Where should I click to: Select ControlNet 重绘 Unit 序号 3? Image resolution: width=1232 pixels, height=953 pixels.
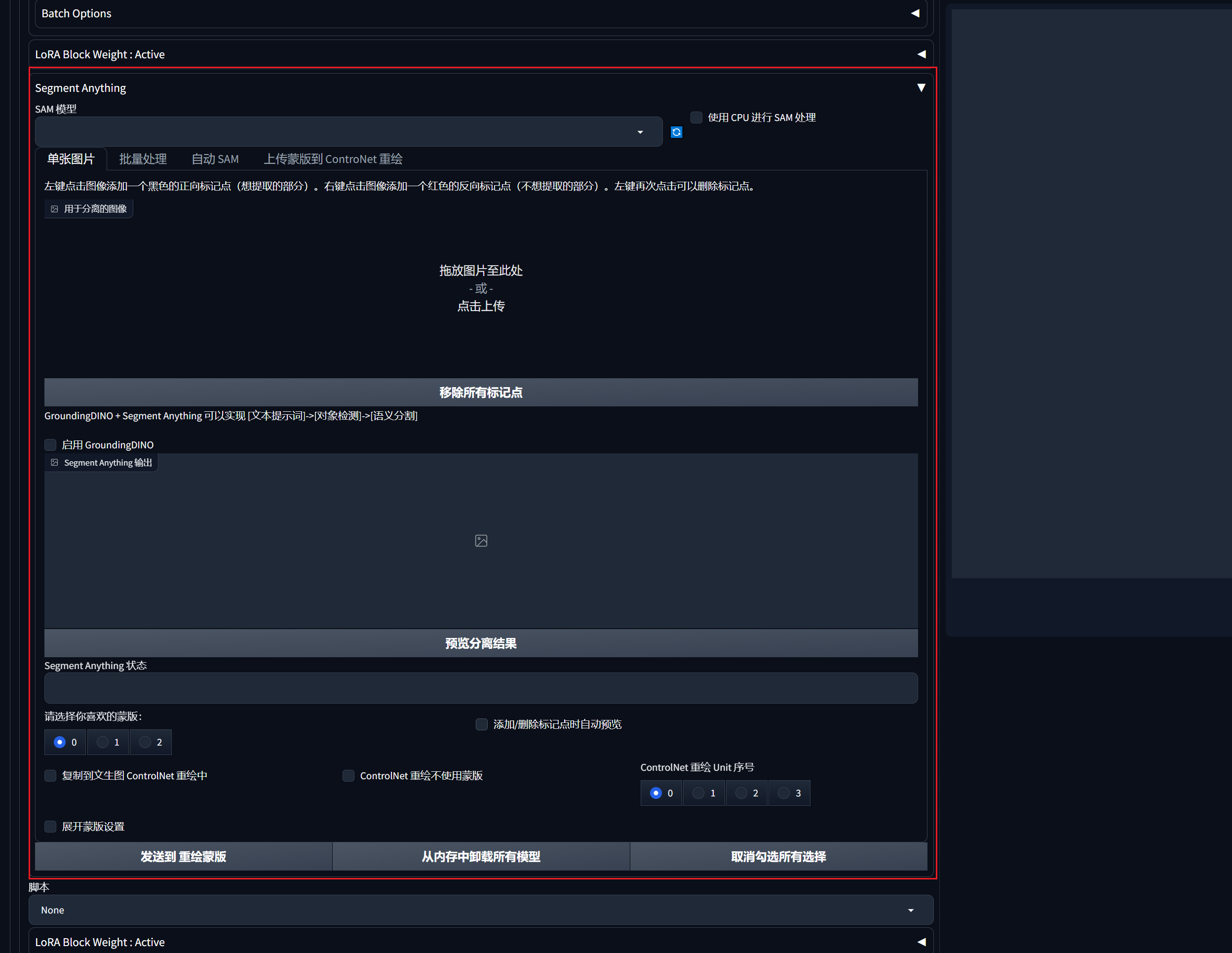(790, 794)
